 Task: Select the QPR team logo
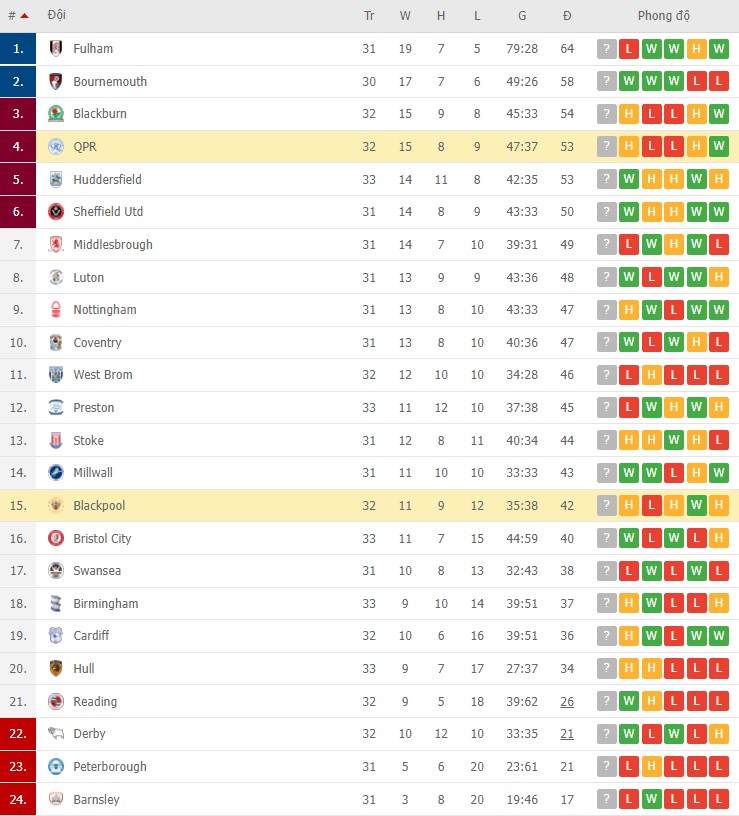[x=55, y=146]
